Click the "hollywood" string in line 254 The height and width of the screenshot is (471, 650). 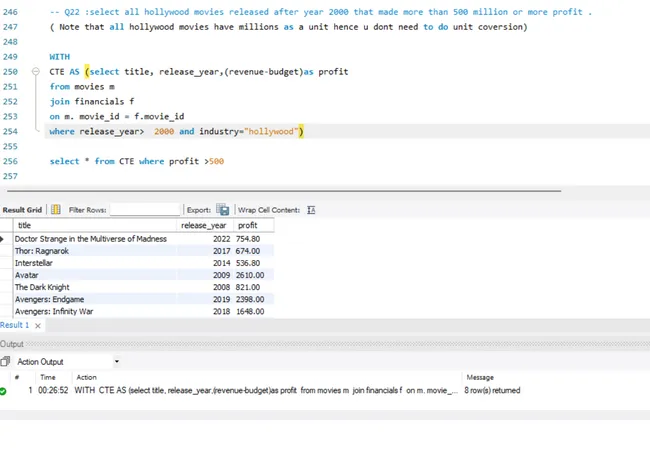(x=271, y=131)
